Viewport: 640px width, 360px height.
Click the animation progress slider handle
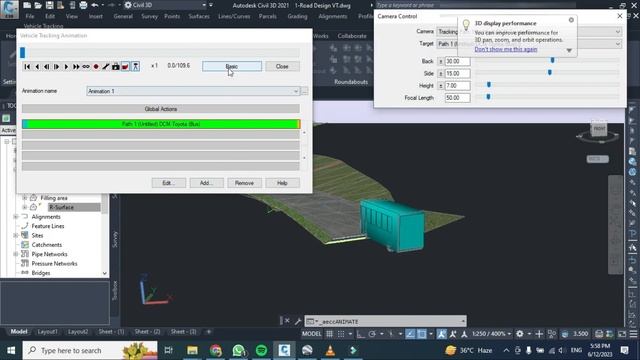22,53
